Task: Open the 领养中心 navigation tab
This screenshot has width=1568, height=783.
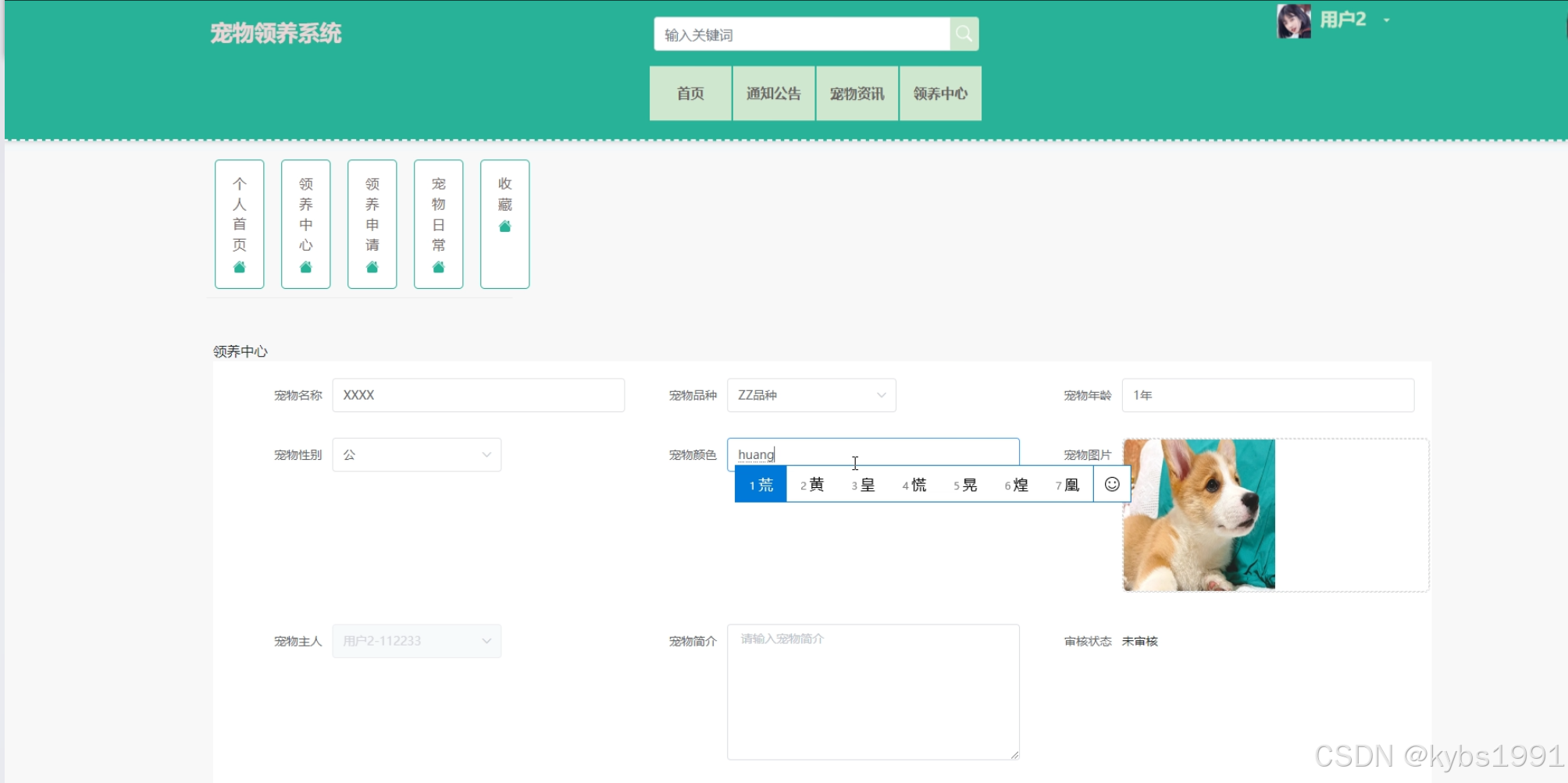Action: coord(941,94)
